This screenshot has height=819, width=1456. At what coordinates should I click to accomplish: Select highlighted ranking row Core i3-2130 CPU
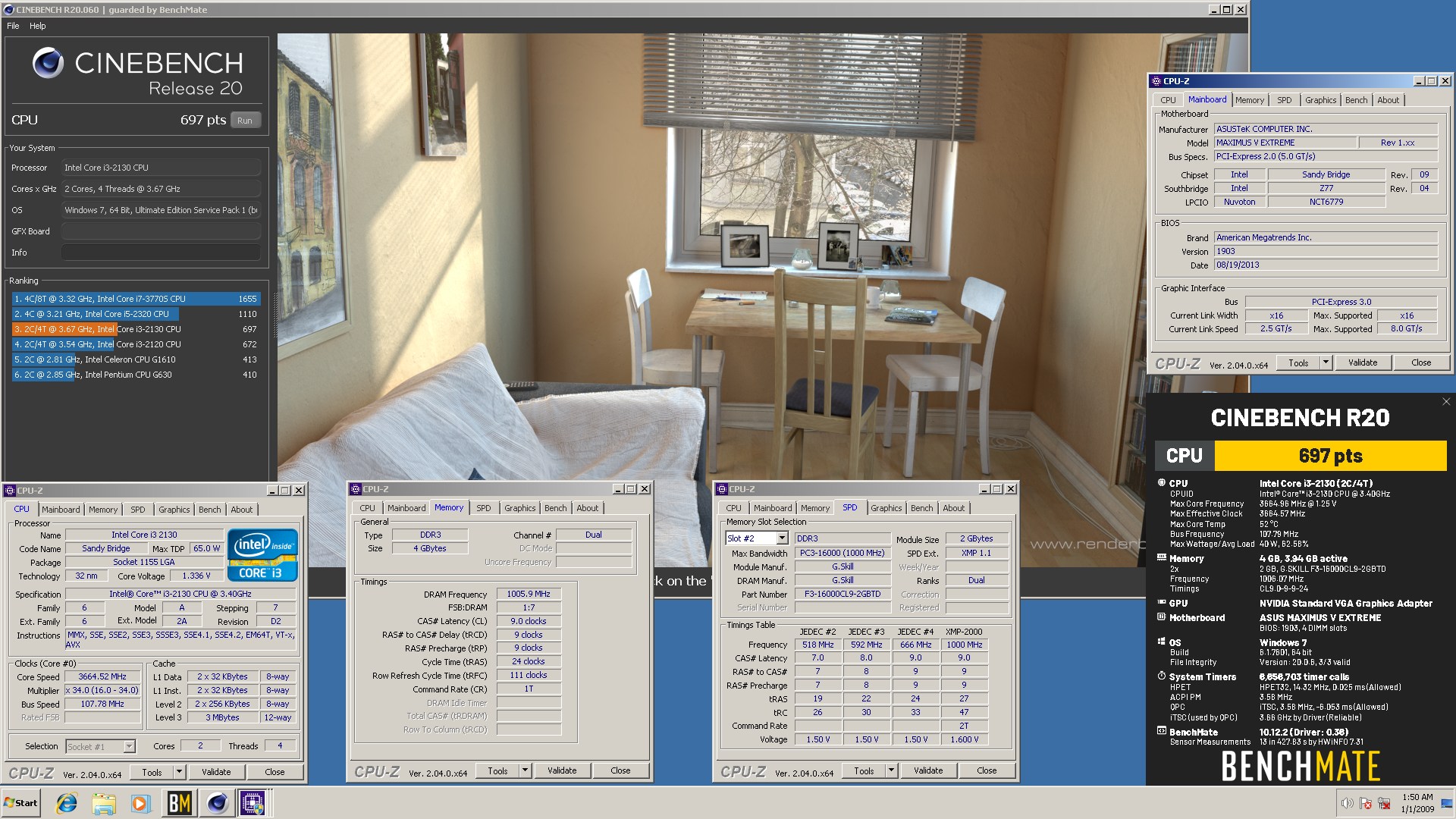[x=136, y=329]
